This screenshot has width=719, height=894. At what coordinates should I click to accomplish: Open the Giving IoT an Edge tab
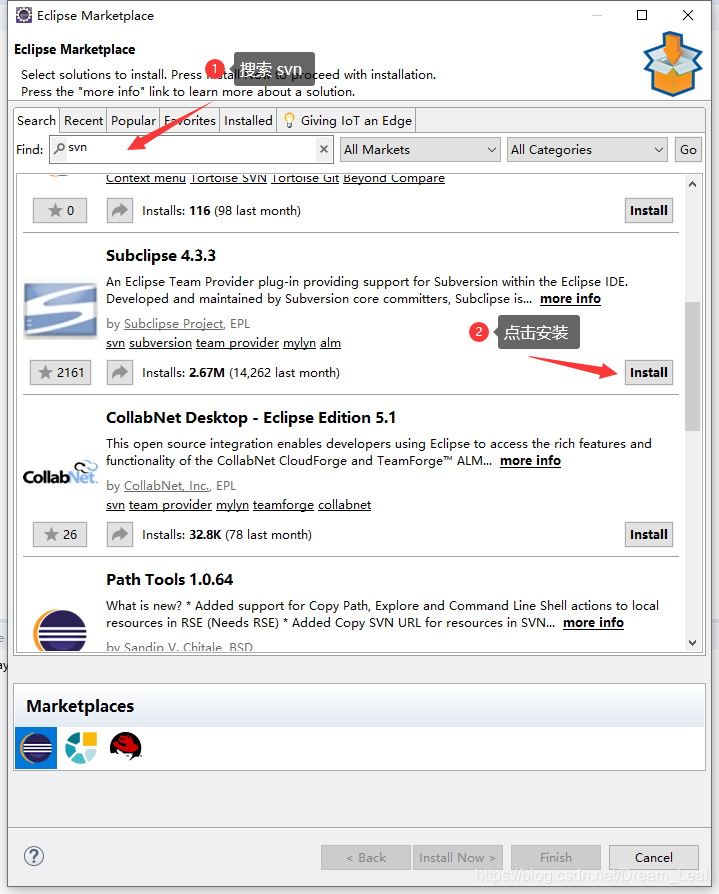[x=347, y=120]
